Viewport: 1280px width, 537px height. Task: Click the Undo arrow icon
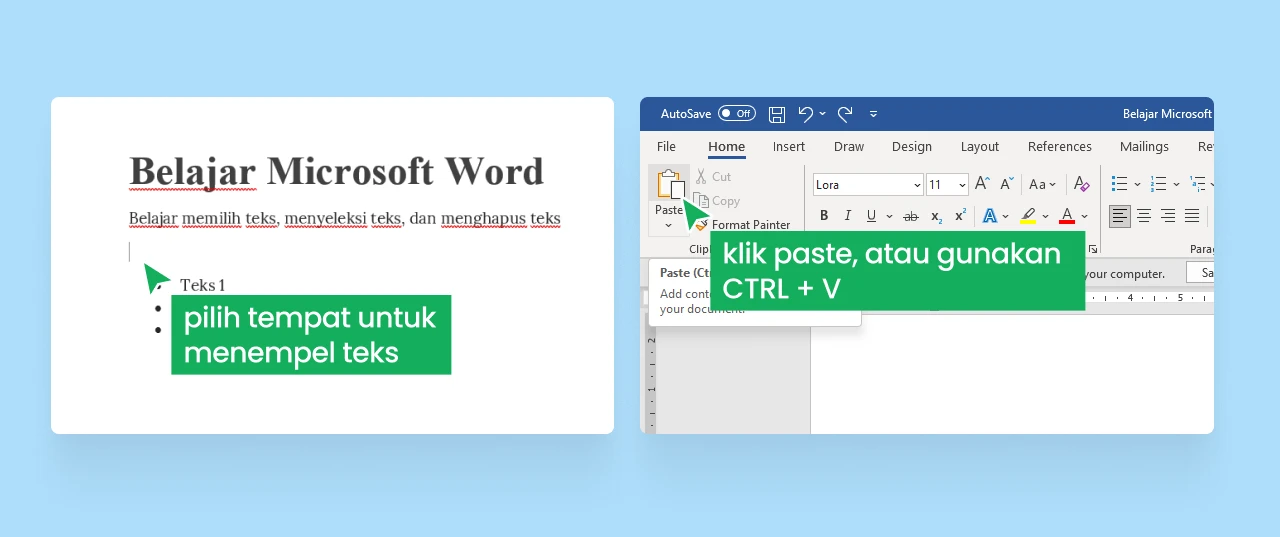click(806, 114)
